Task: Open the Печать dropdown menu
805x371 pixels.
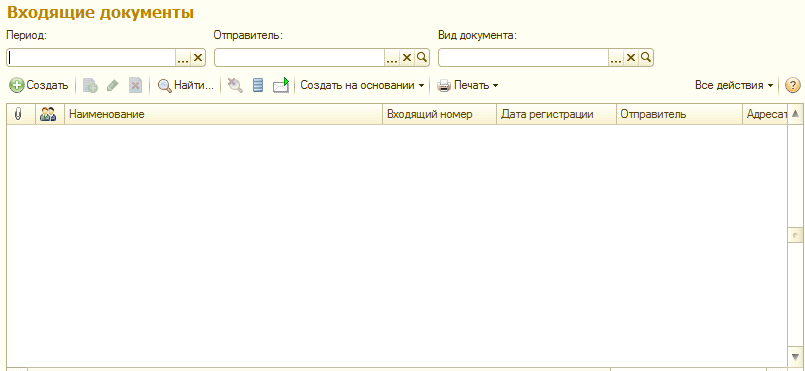Action: click(x=467, y=86)
